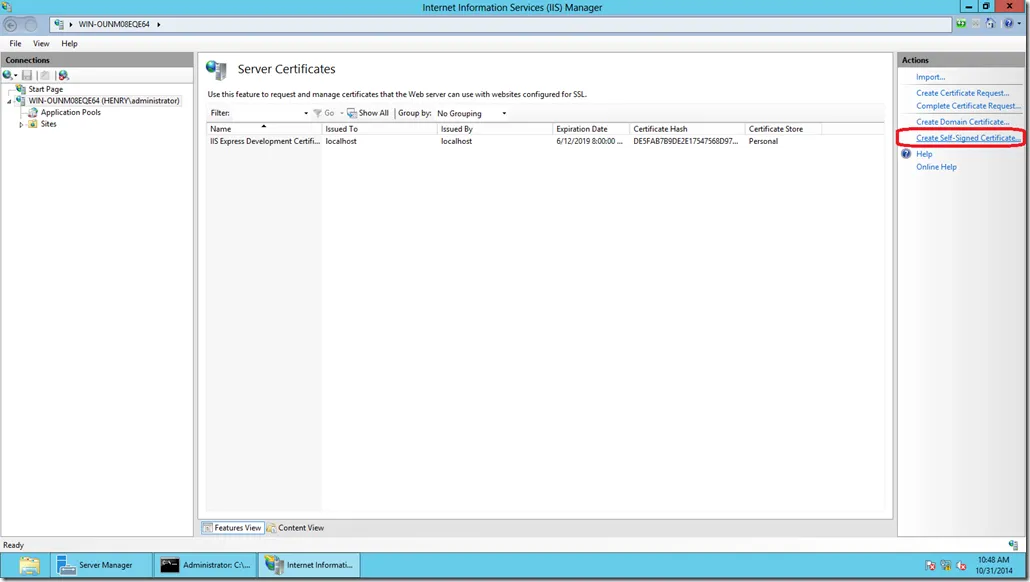Click Create Domain Certificate... link
Image resolution: width=1030 pixels, height=582 pixels.
pyautogui.click(x=962, y=122)
